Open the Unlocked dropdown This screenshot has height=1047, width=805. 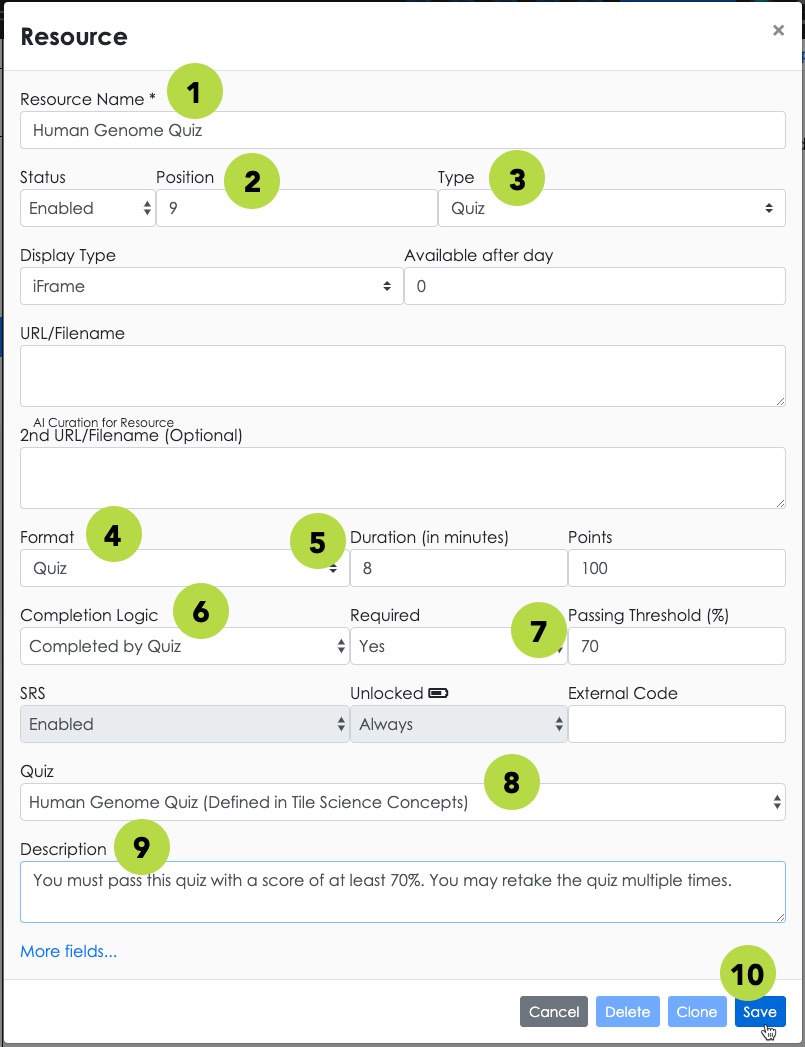[459, 724]
